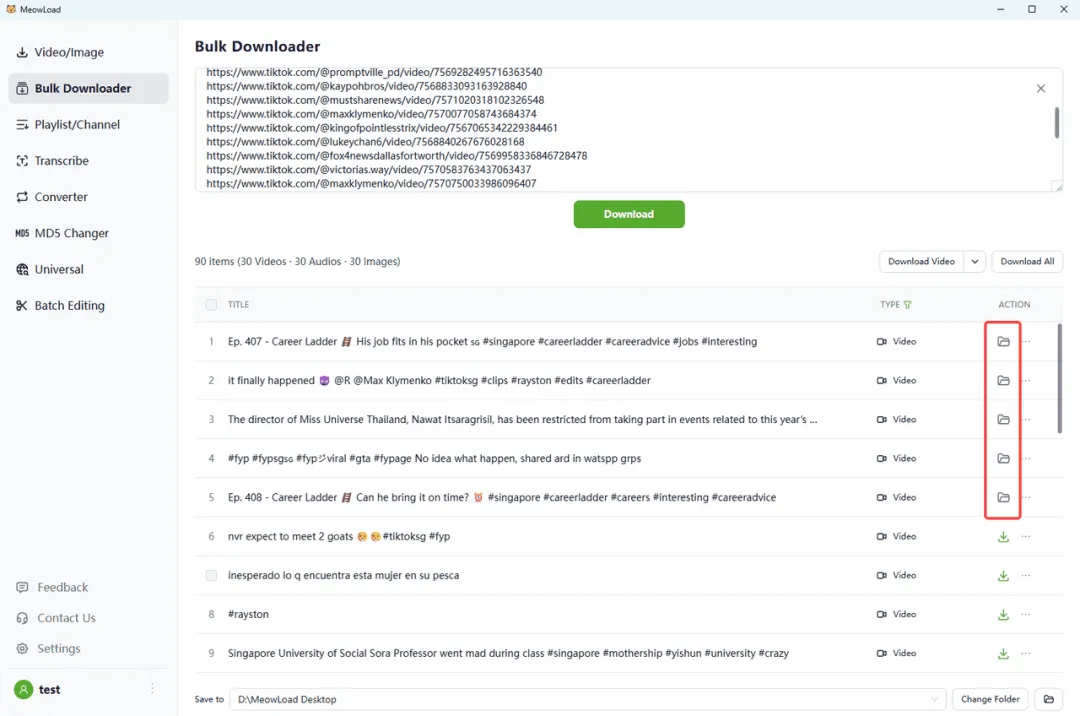This screenshot has height=716, width=1080.
Task: Open more options for Singapore University row
Action: [1026, 653]
